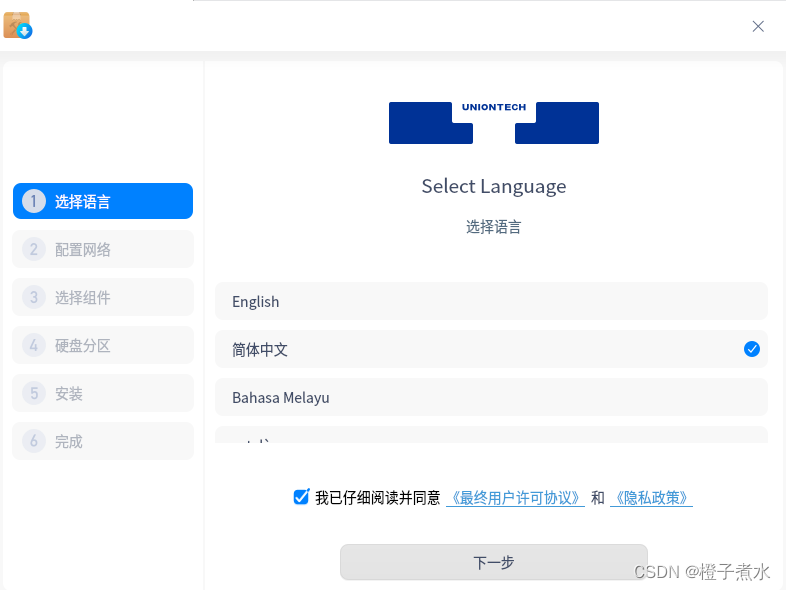Click the step 3 number circle
This screenshot has width=786, height=590.
33,297
